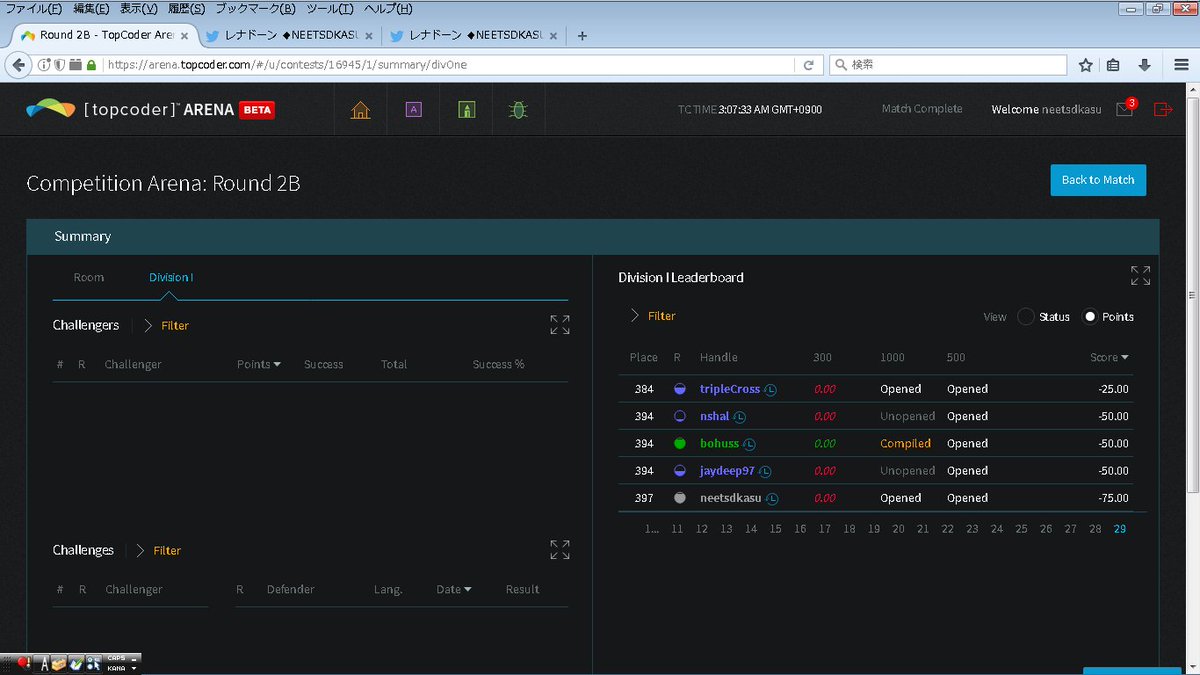Expand the Division I Leaderboard fullscreen icon
The image size is (1200, 675).
click(x=1140, y=276)
